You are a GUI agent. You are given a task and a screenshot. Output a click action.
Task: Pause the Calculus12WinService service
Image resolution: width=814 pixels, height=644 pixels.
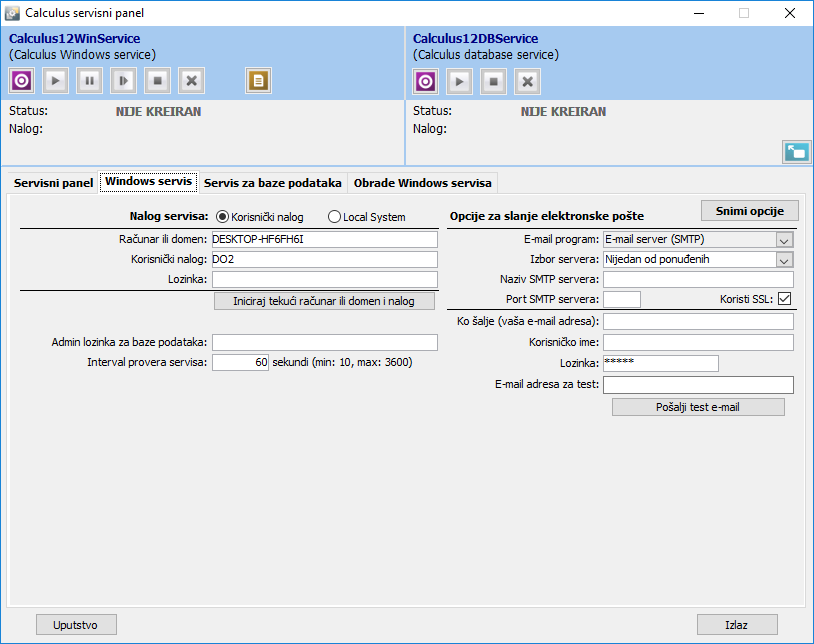(90, 81)
